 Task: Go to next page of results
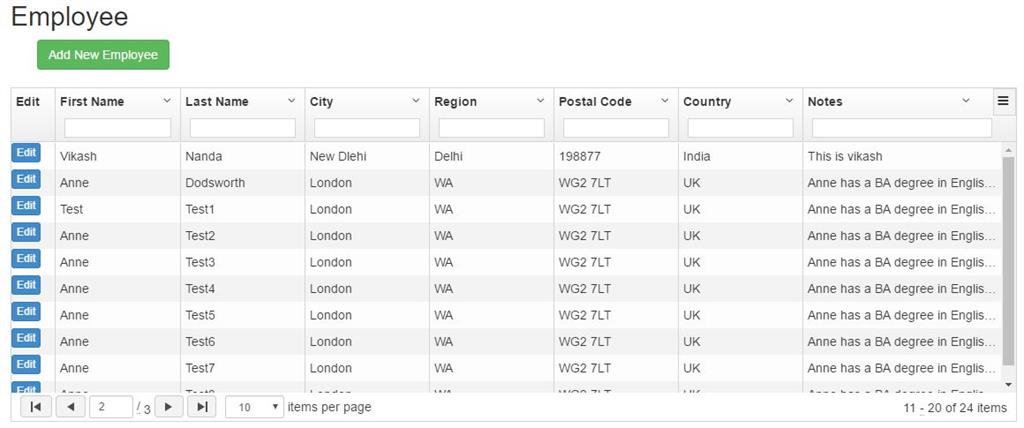point(167,407)
